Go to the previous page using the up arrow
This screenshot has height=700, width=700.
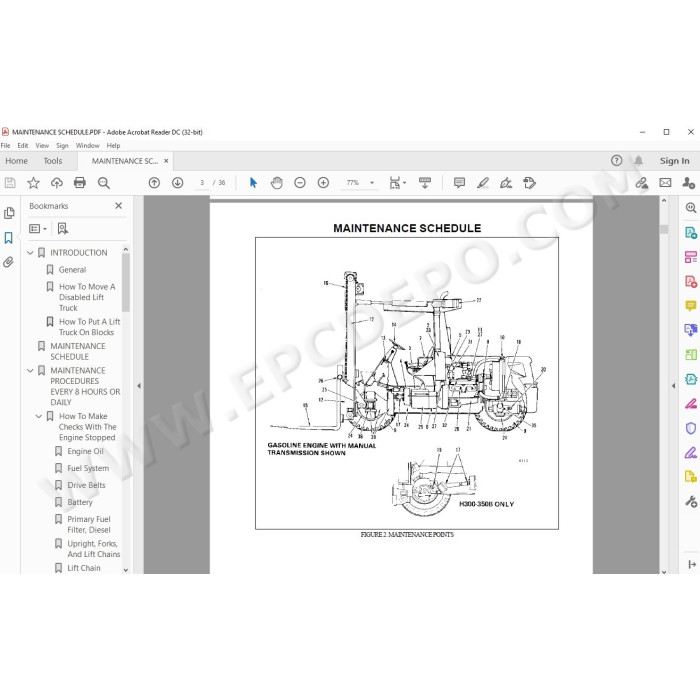(x=154, y=183)
